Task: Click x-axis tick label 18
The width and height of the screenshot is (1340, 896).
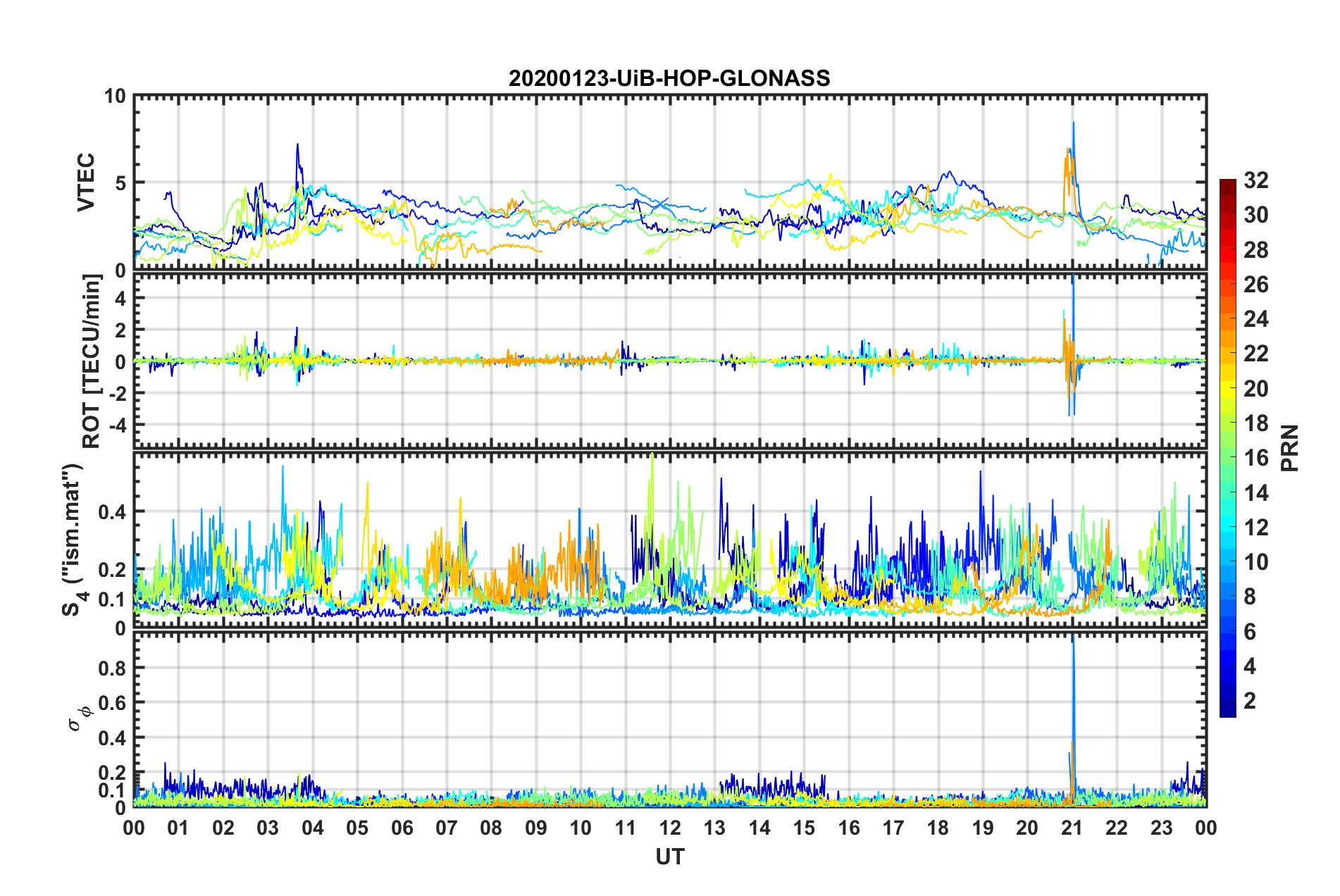Action: tap(938, 828)
